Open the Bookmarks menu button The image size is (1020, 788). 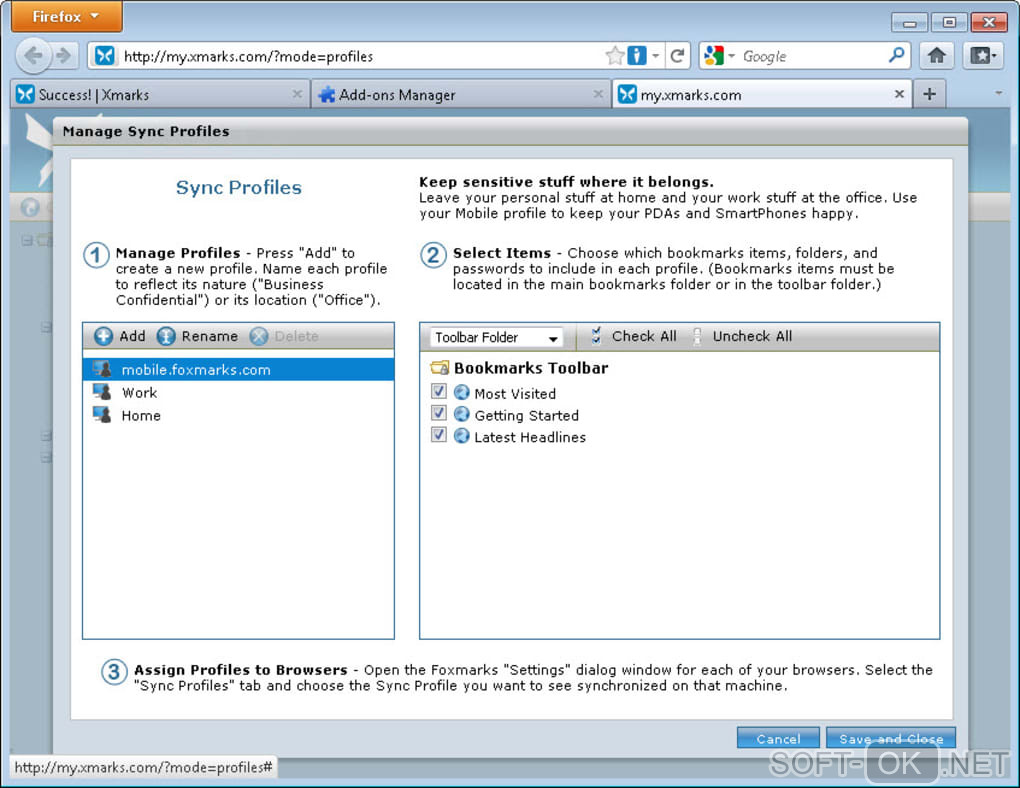pos(983,56)
